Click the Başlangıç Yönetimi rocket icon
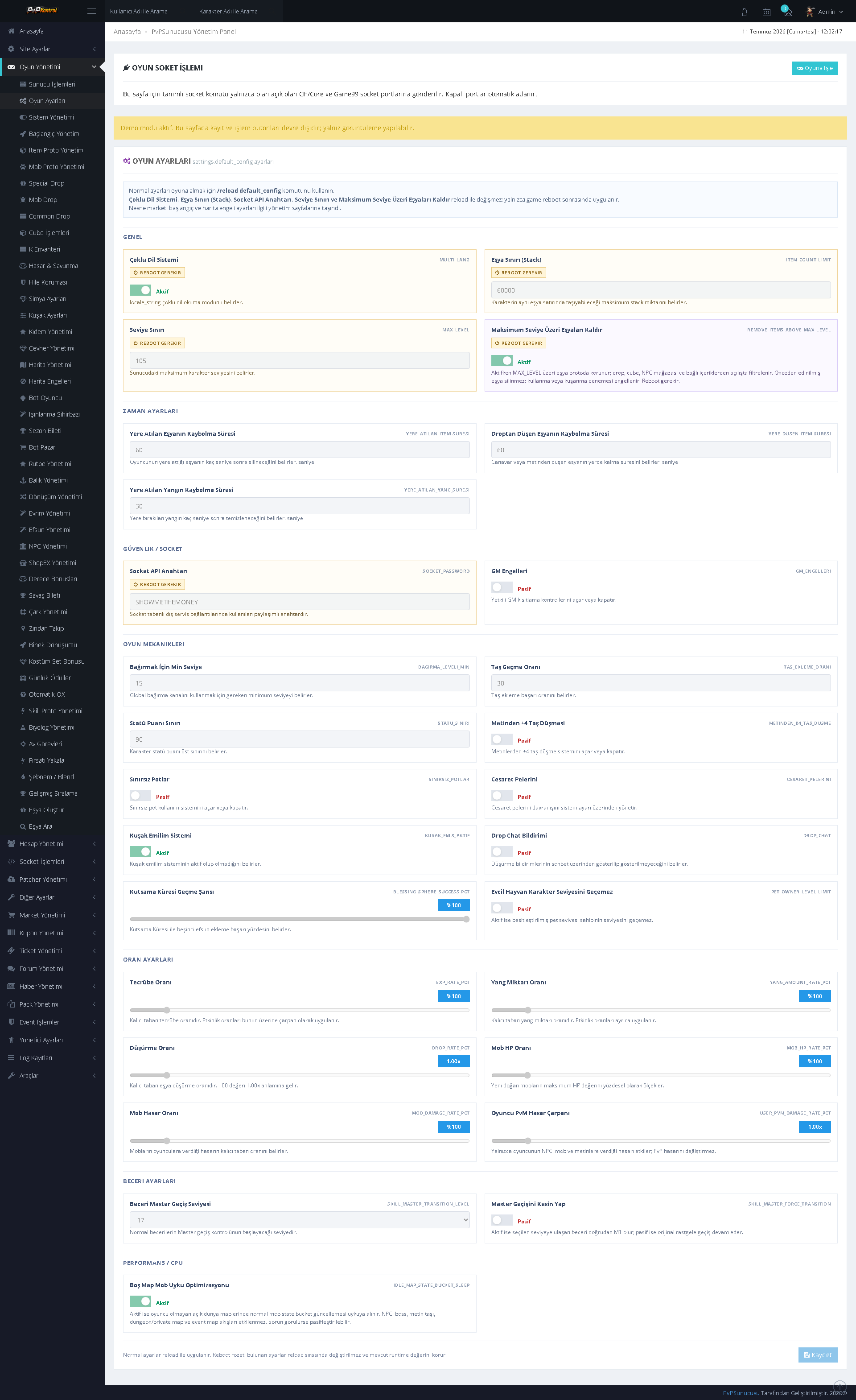 click(x=23, y=133)
